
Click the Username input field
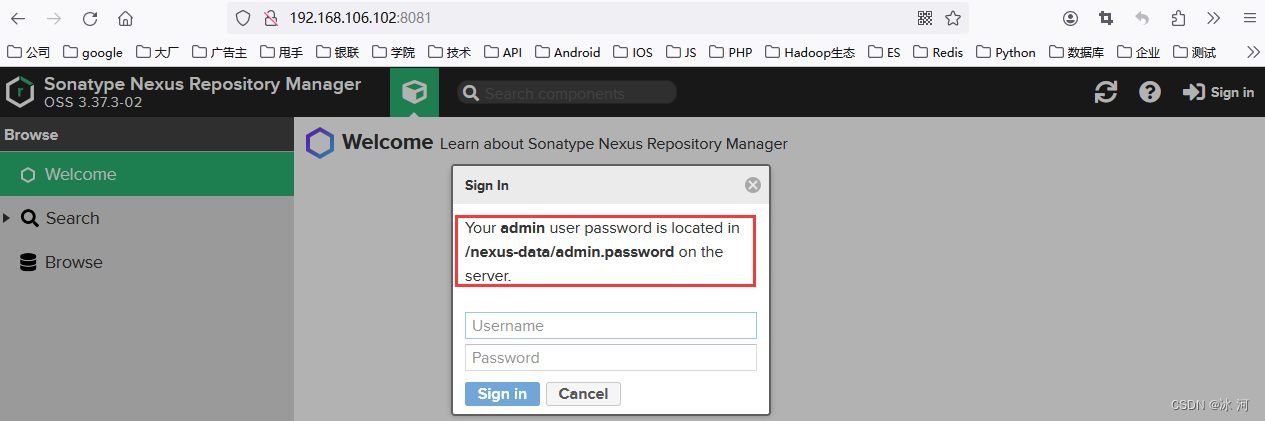610,326
